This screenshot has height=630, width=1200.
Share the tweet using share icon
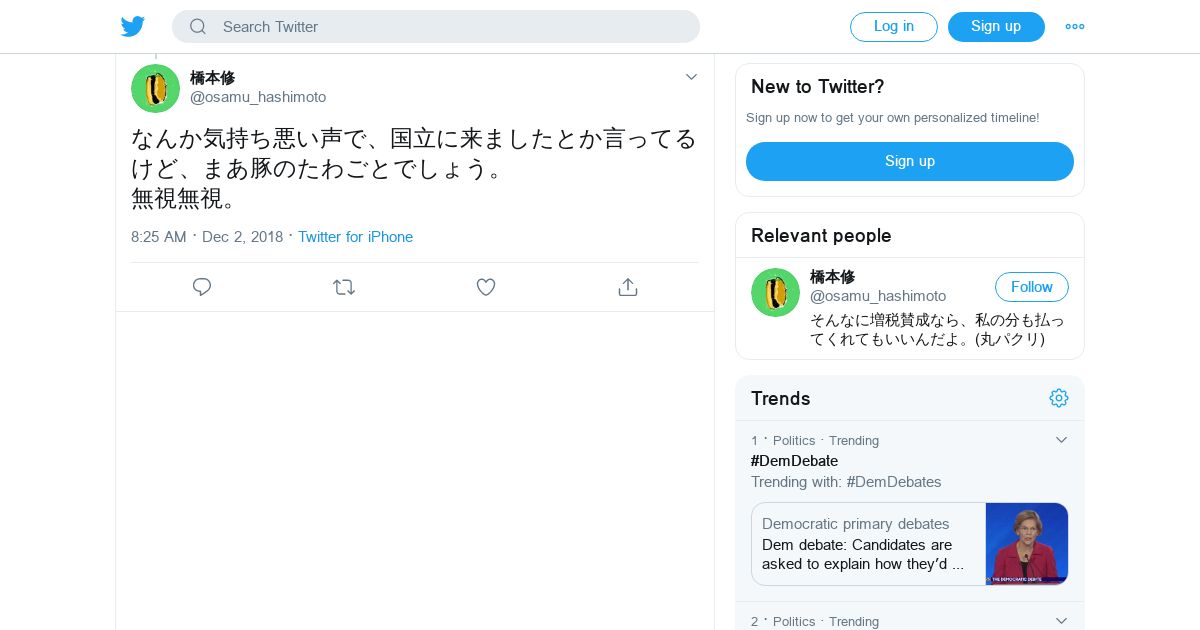point(628,287)
